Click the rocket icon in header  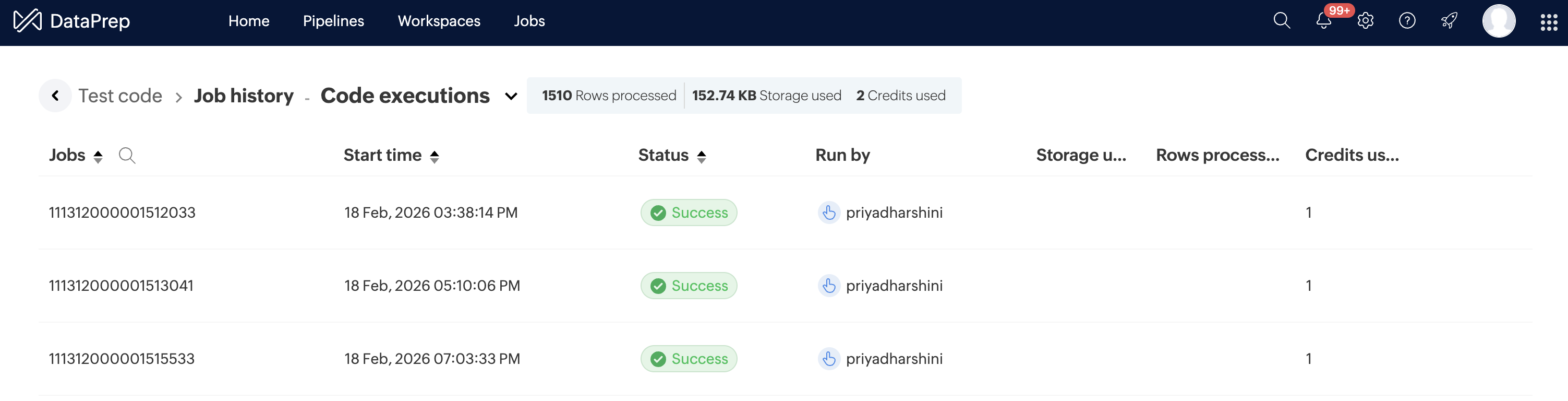point(1449,21)
